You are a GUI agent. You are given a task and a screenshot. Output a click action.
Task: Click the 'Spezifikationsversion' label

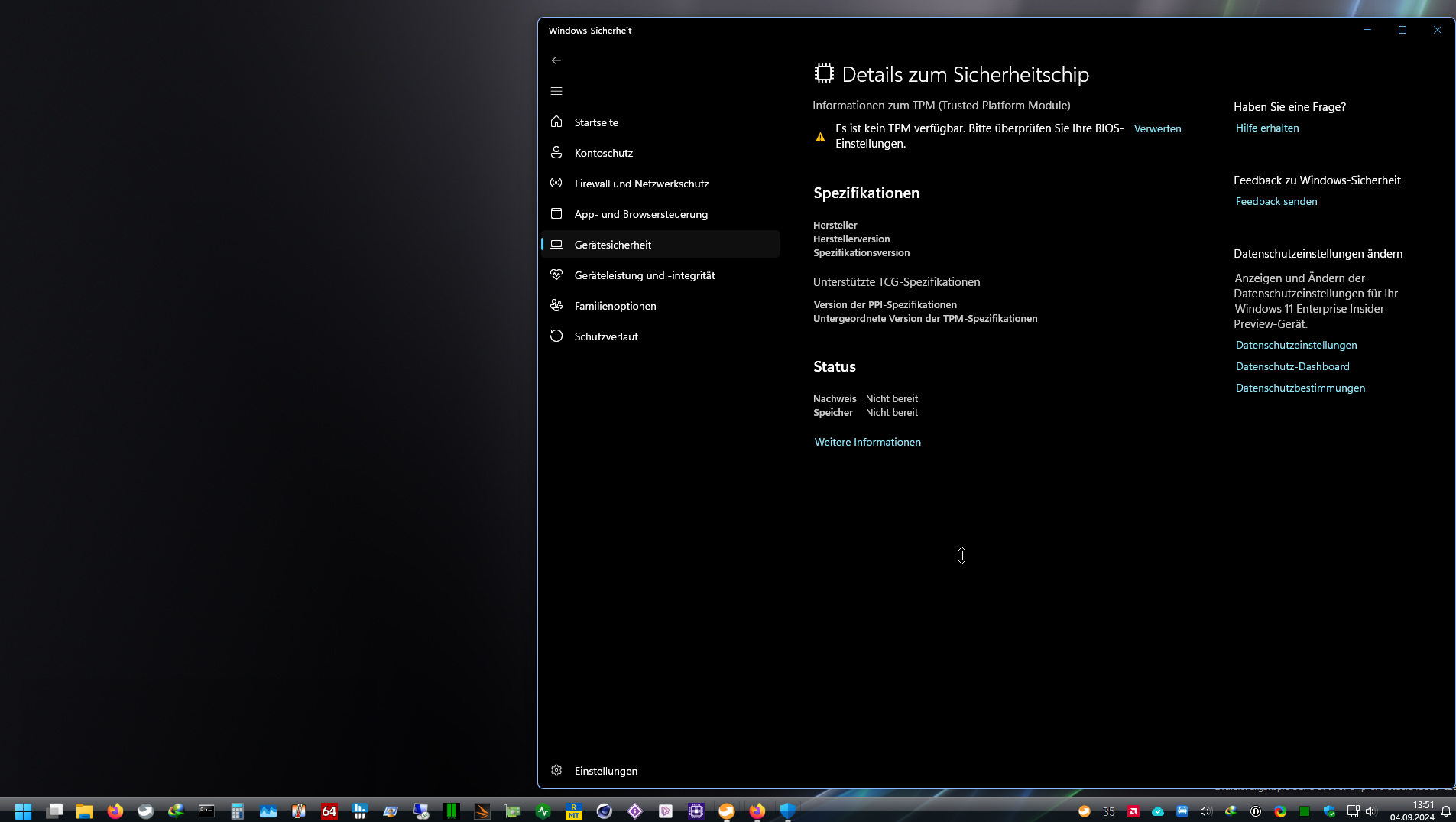point(861,252)
